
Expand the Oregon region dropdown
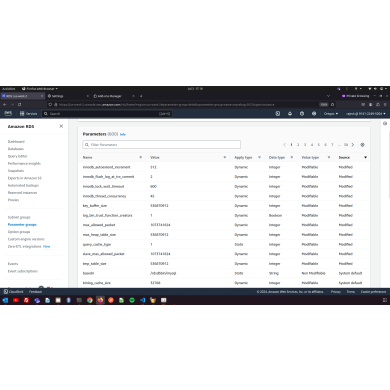(331, 114)
